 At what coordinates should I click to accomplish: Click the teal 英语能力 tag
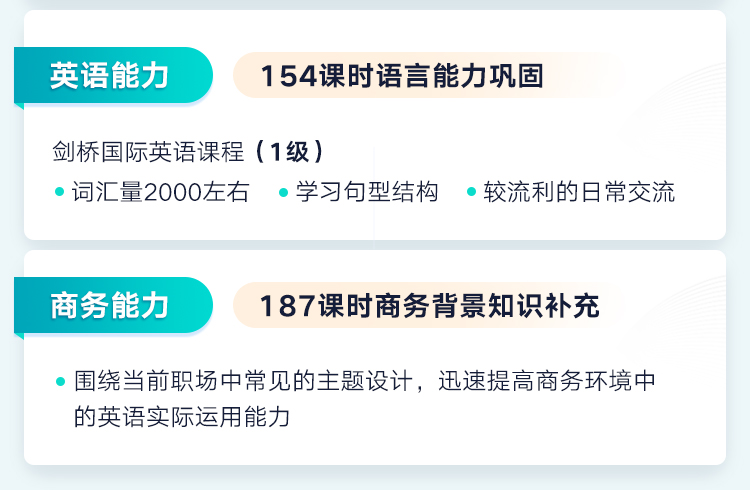110,75
